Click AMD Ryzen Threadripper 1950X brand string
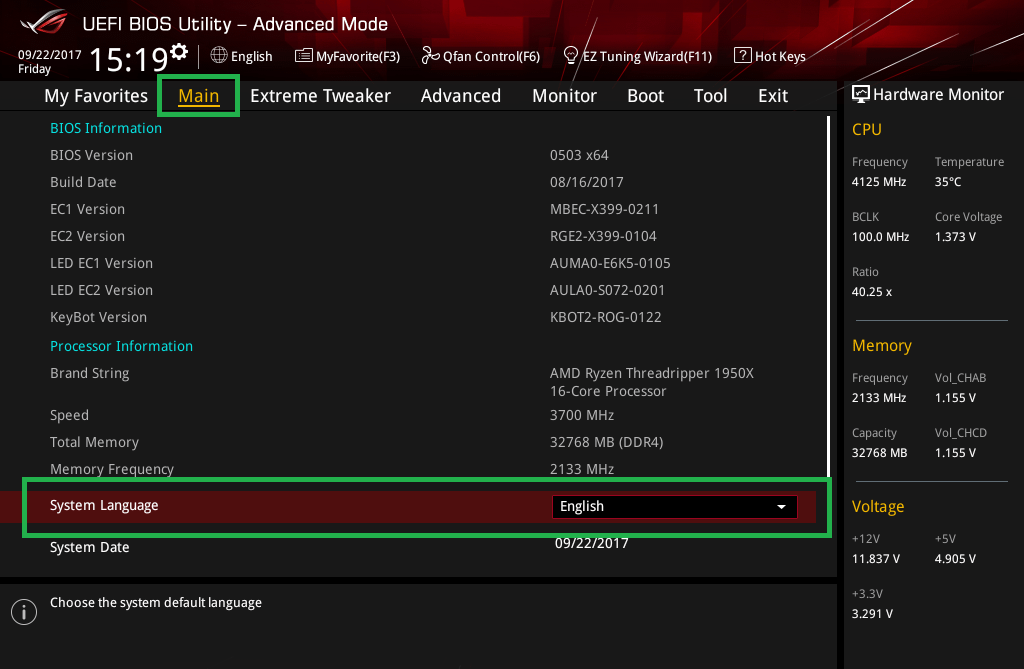Screen dimensions: 1024x669 [x=652, y=382]
